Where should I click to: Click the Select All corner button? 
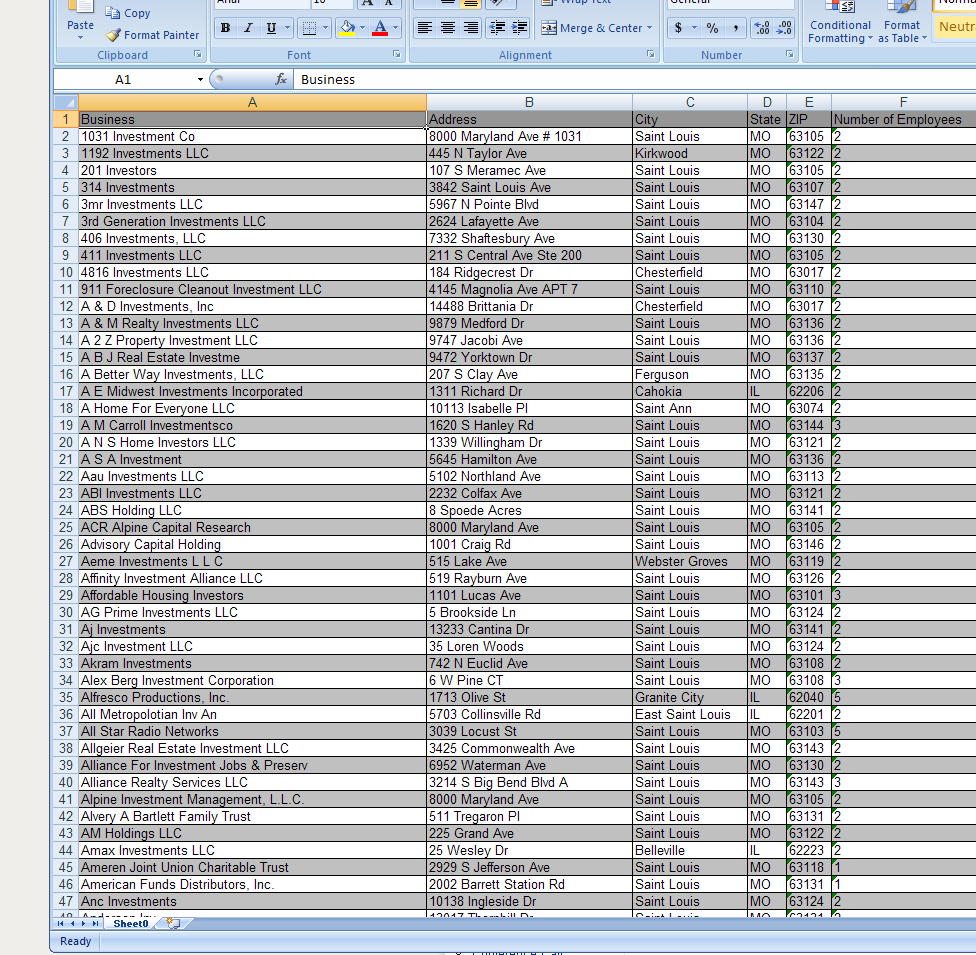[66, 102]
